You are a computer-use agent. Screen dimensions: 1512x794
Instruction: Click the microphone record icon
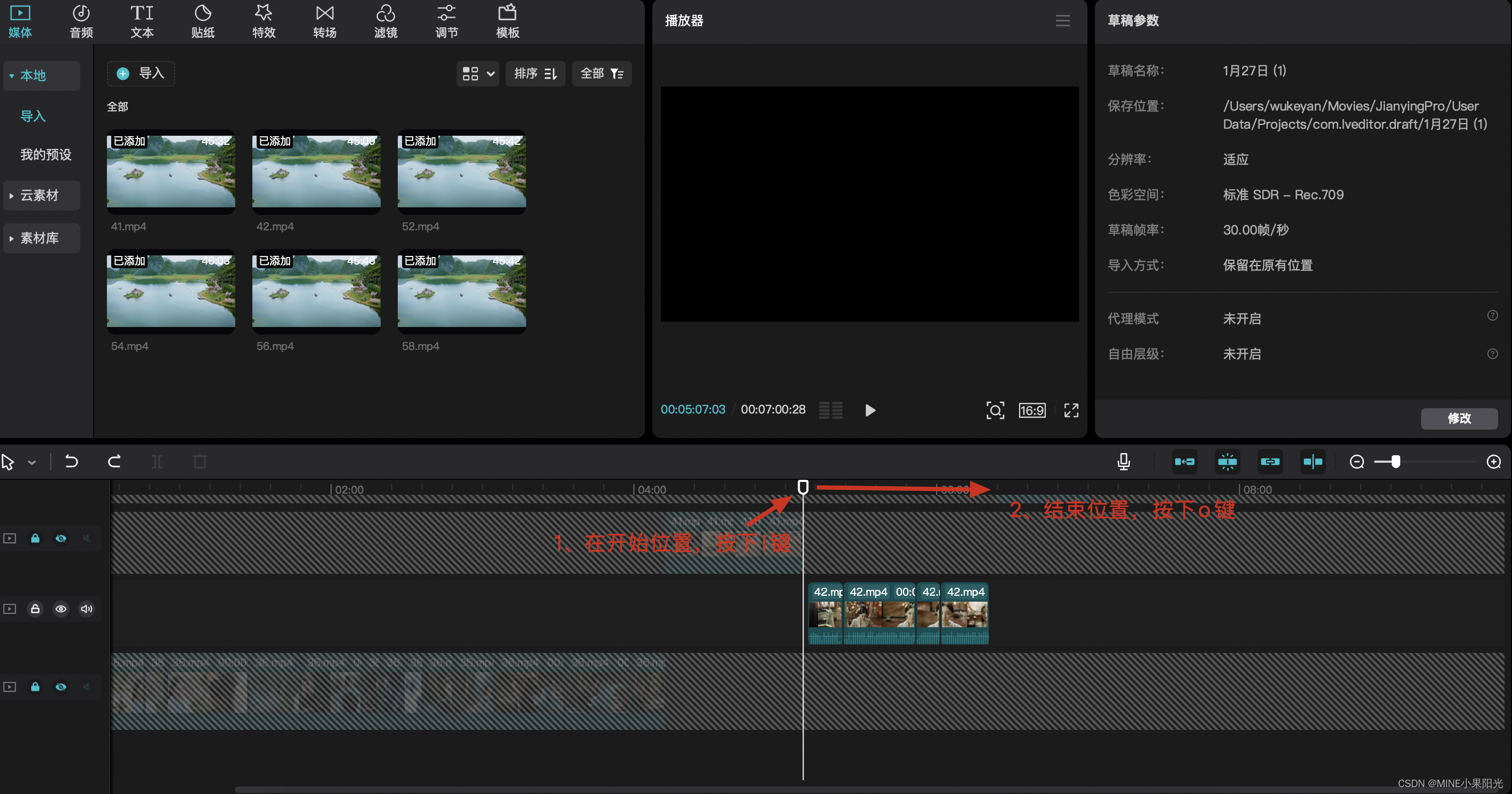click(1123, 462)
